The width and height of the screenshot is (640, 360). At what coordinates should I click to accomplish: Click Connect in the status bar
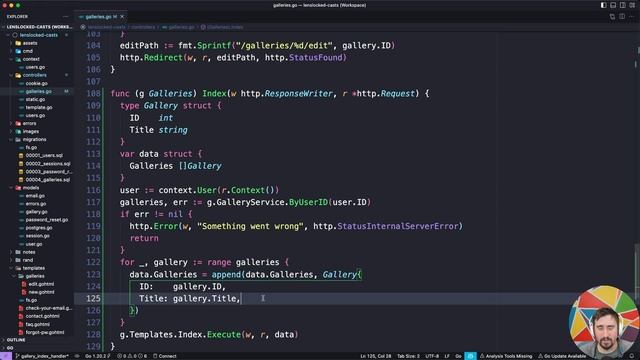(165, 356)
